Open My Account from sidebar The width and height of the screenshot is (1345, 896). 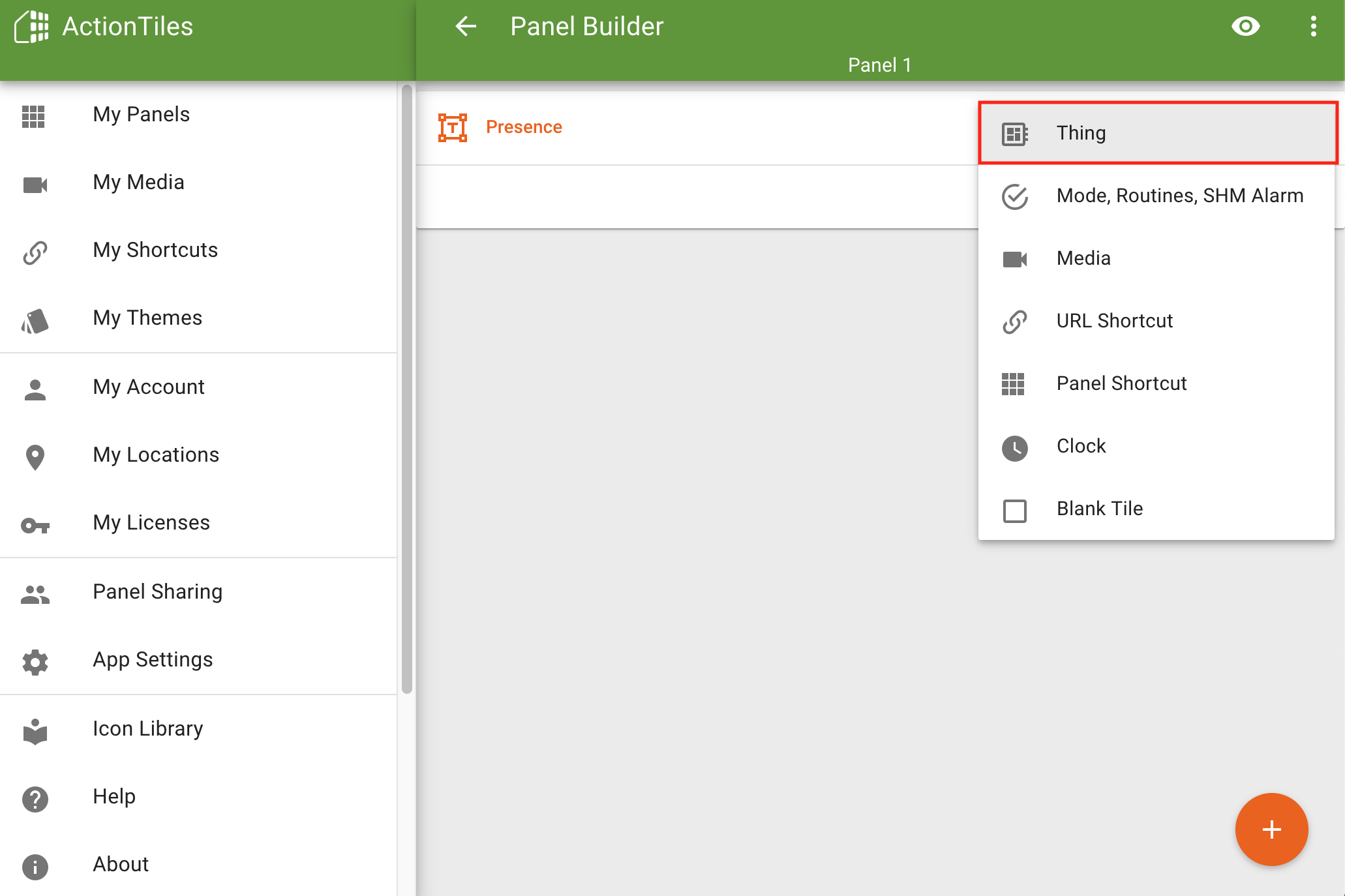198,387
